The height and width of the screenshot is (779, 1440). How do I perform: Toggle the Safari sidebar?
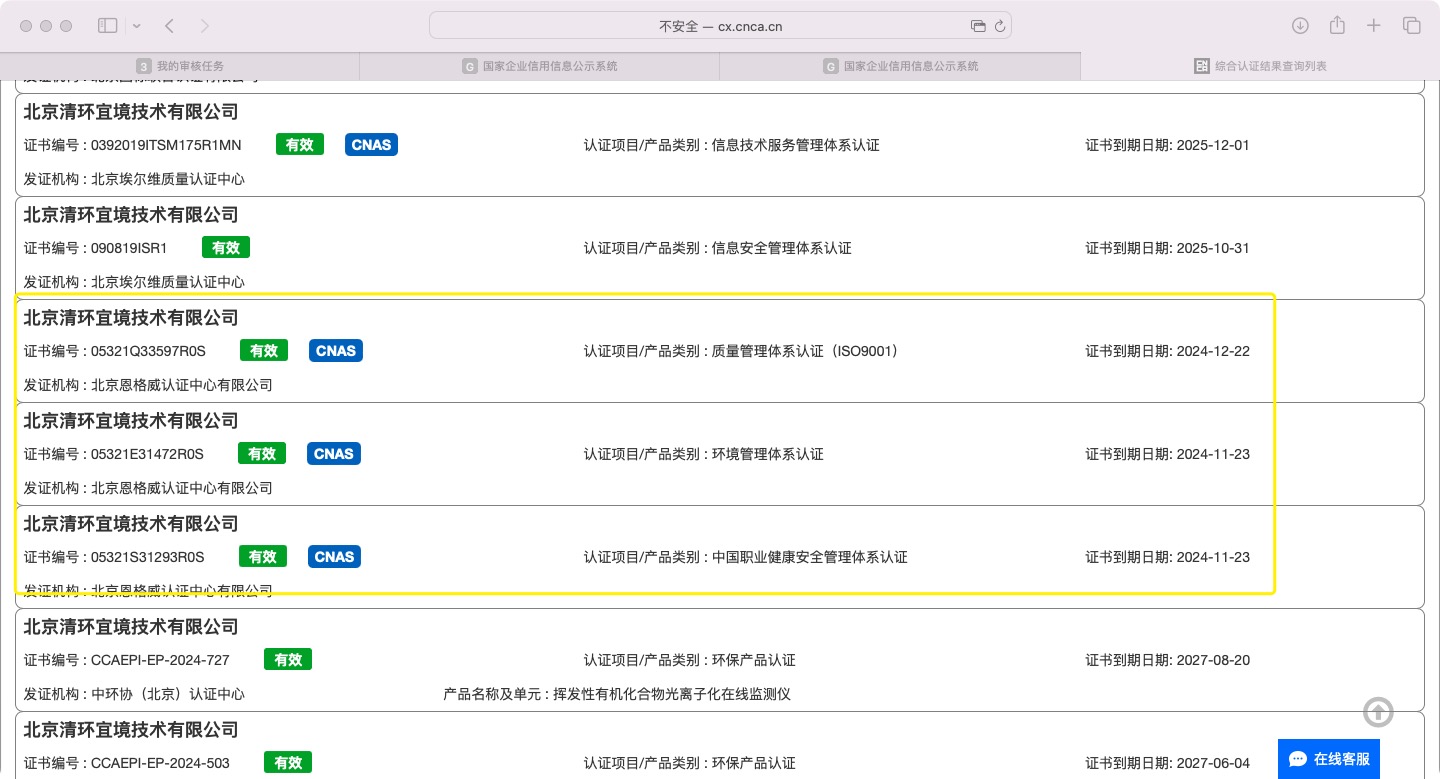tap(107, 26)
